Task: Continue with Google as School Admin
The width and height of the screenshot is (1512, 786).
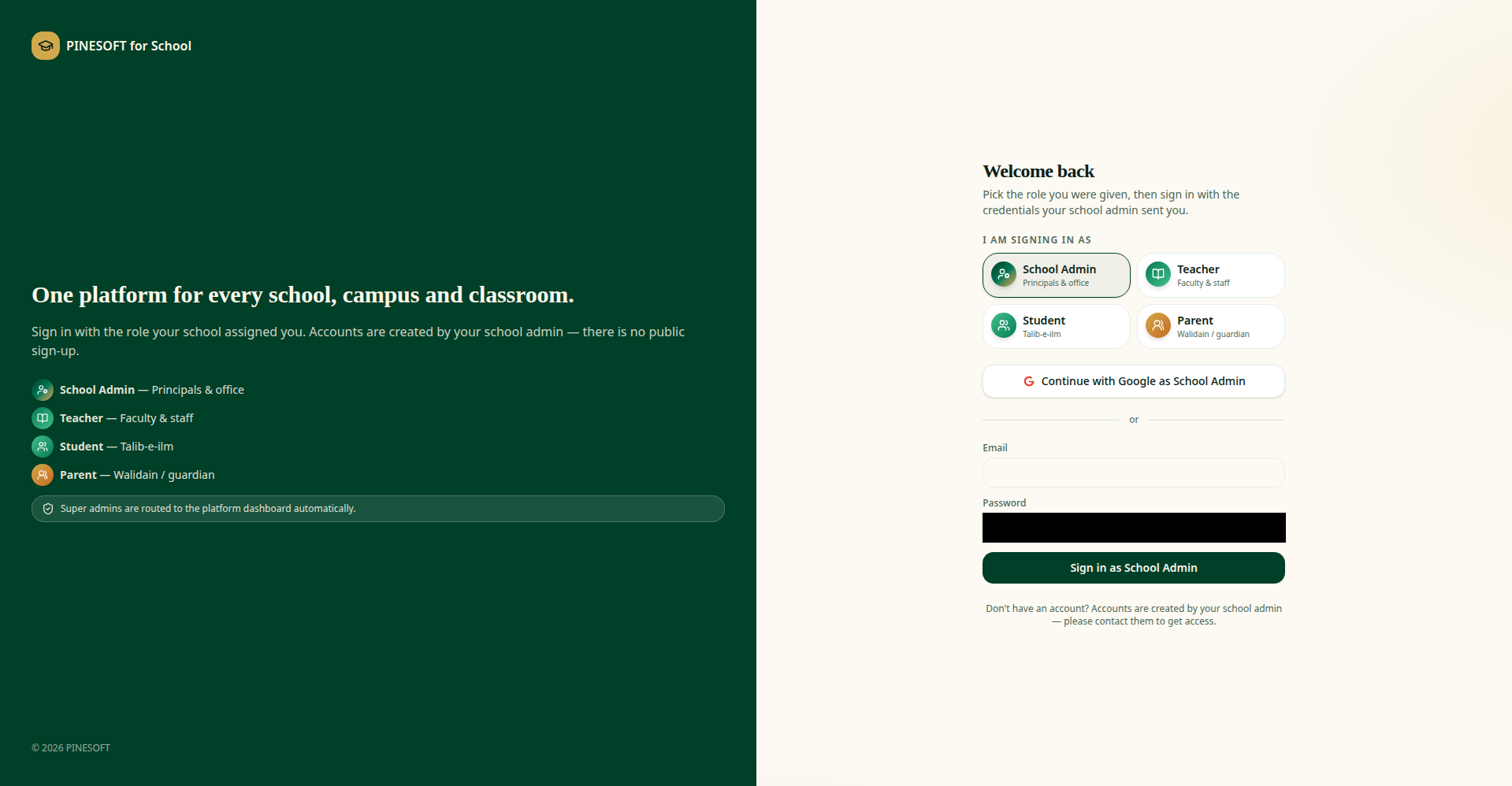Action: click(x=1134, y=381)
